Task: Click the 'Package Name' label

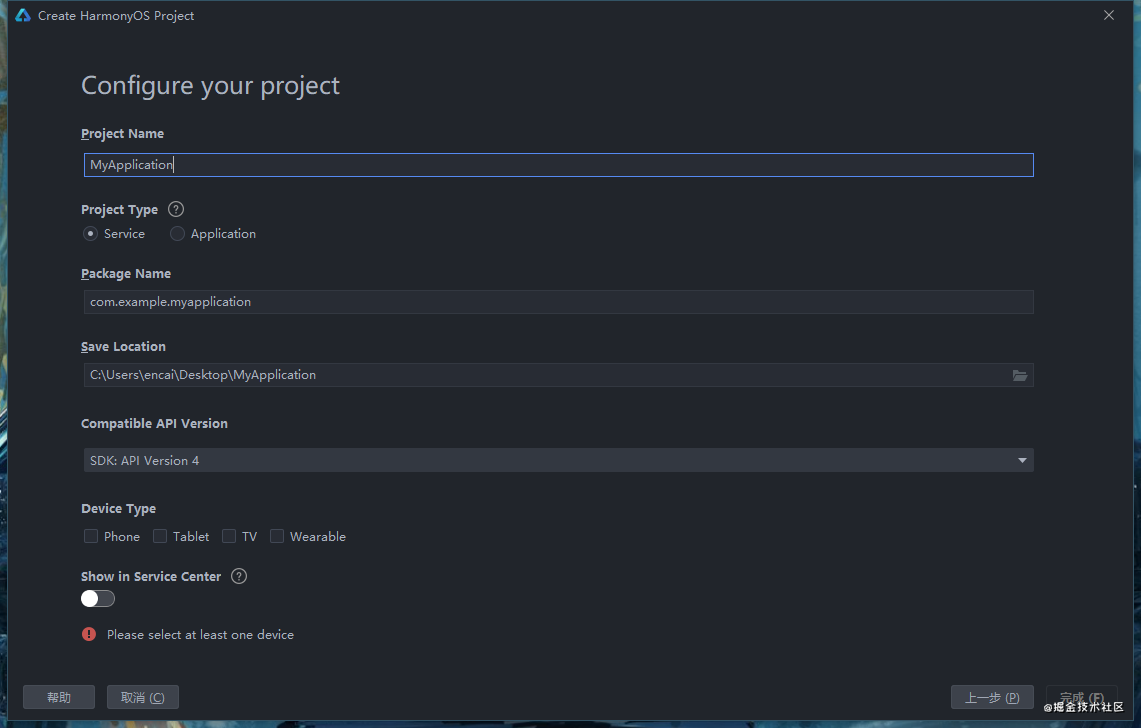Action: coord(126,274)
